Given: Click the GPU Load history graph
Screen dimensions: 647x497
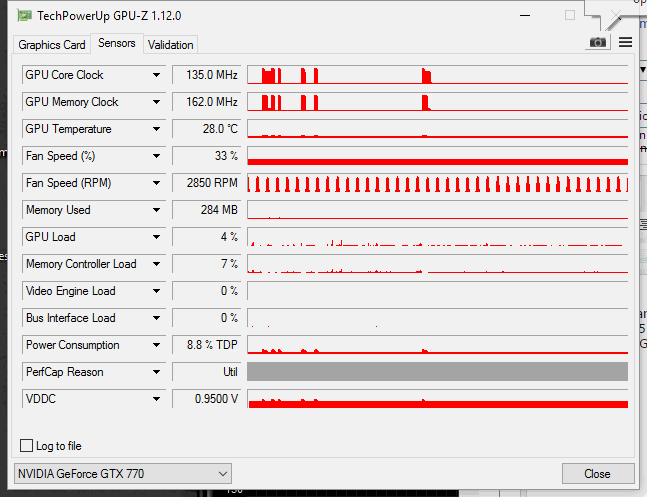Looking at the screenshot, I should pyautogui.click(x=437, y=237).
